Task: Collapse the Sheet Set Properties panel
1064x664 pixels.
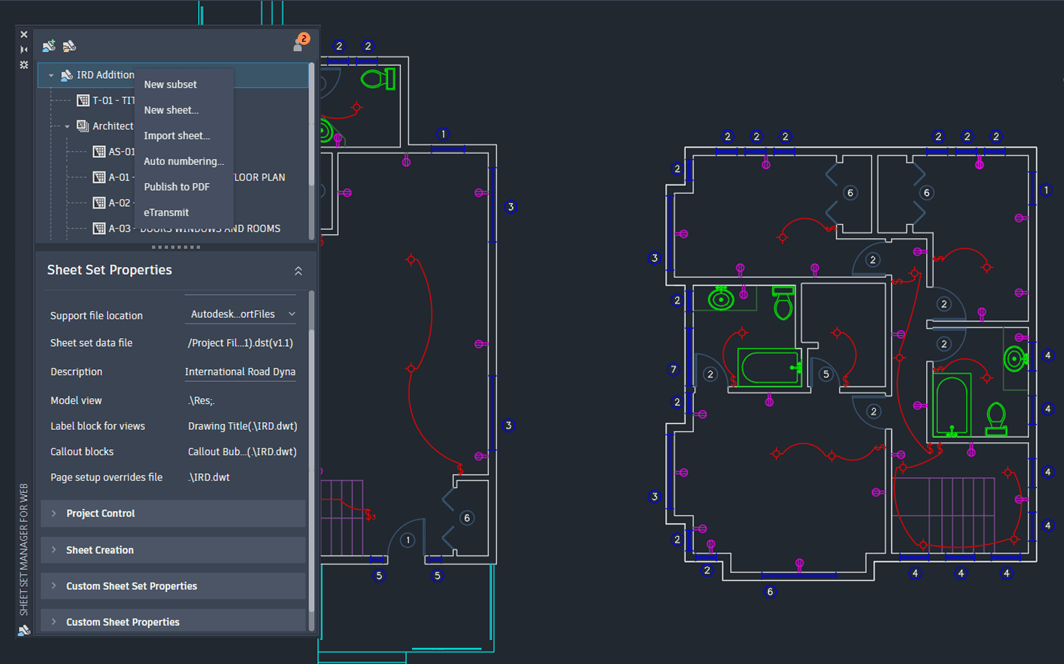Action: click(x=298, y=270)
